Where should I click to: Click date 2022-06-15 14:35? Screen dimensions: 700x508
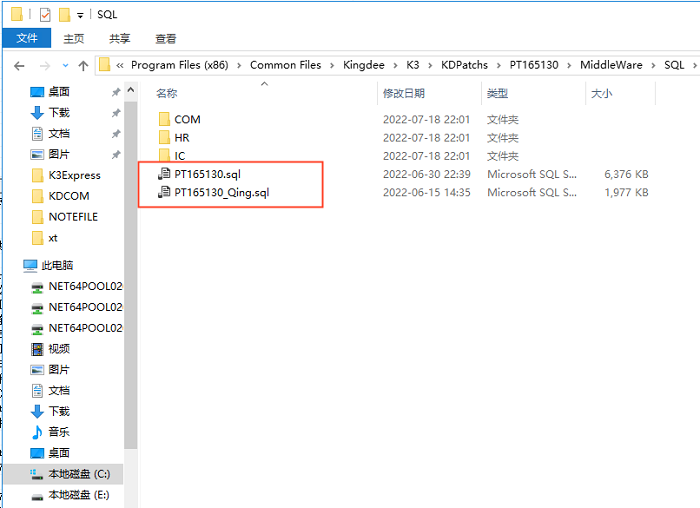click(x=427, y=192)
